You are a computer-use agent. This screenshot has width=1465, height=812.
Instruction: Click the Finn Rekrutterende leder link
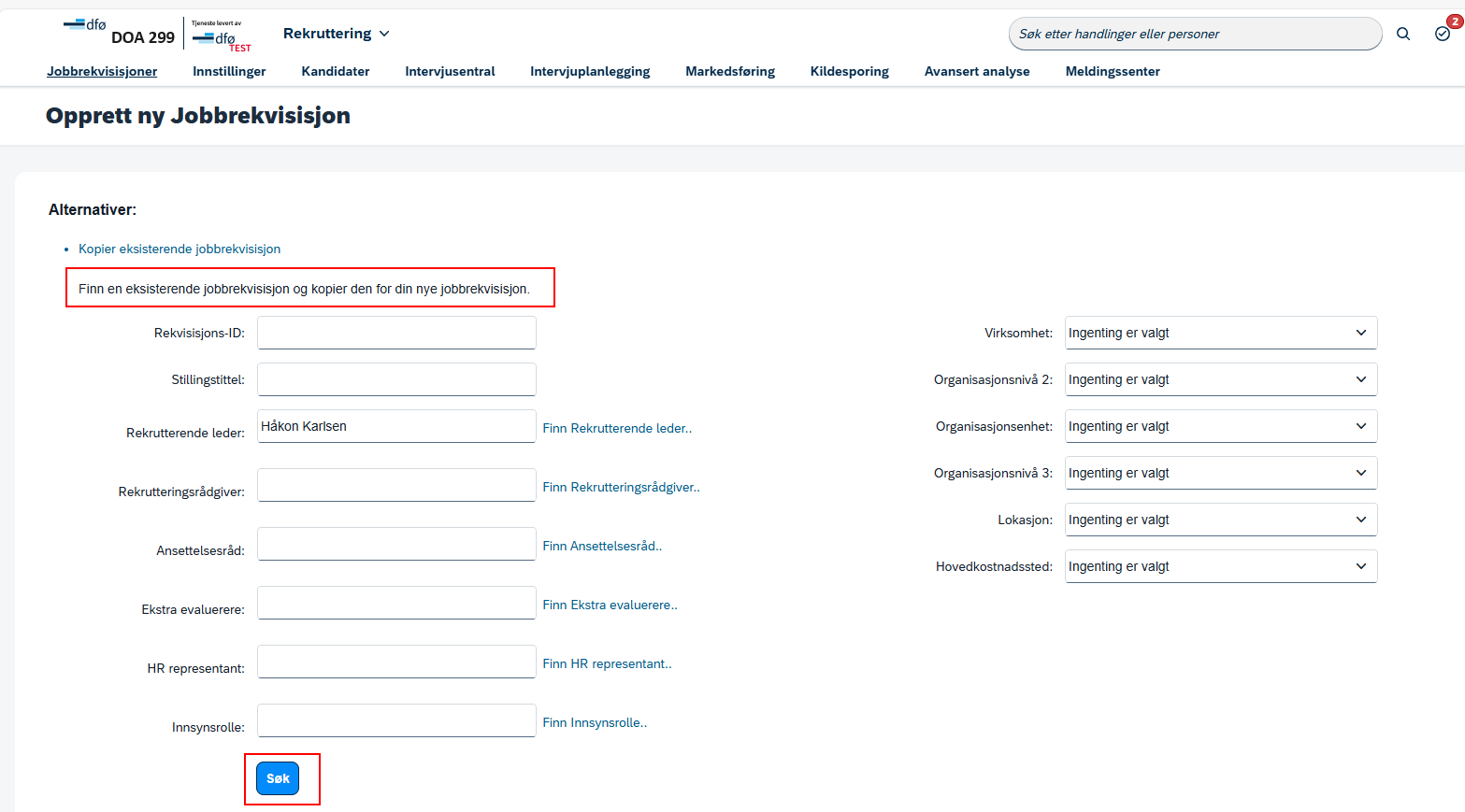click(x=617, y=428)
